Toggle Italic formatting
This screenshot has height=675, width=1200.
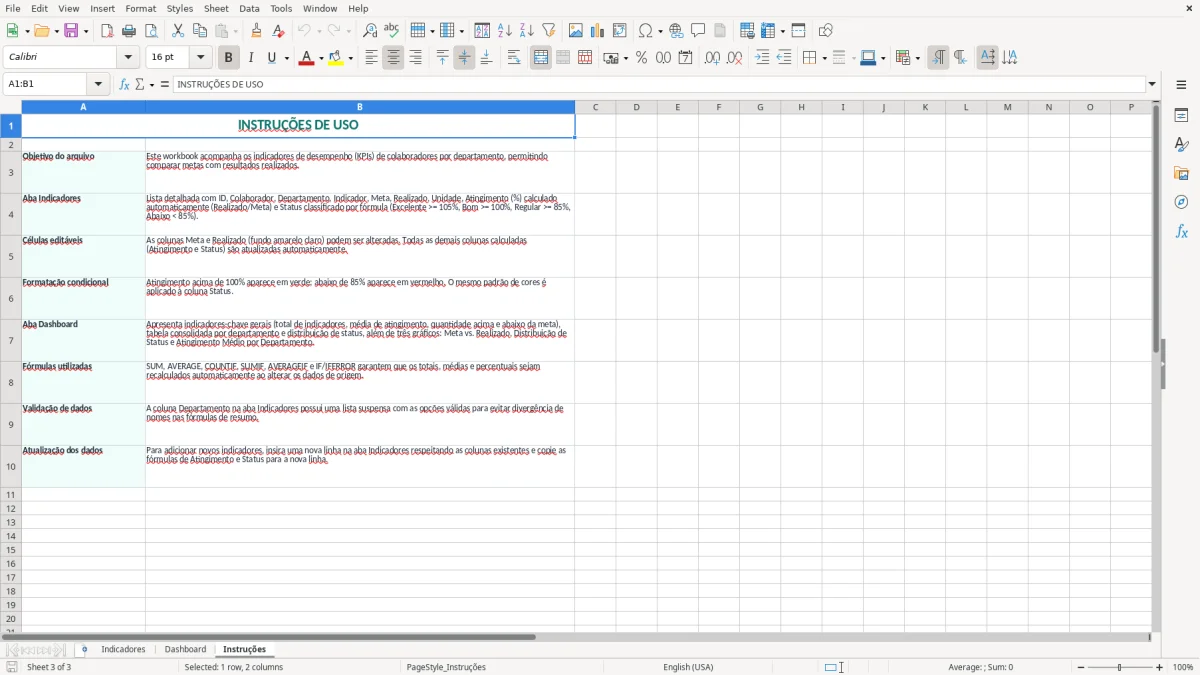tap(250, 58)
